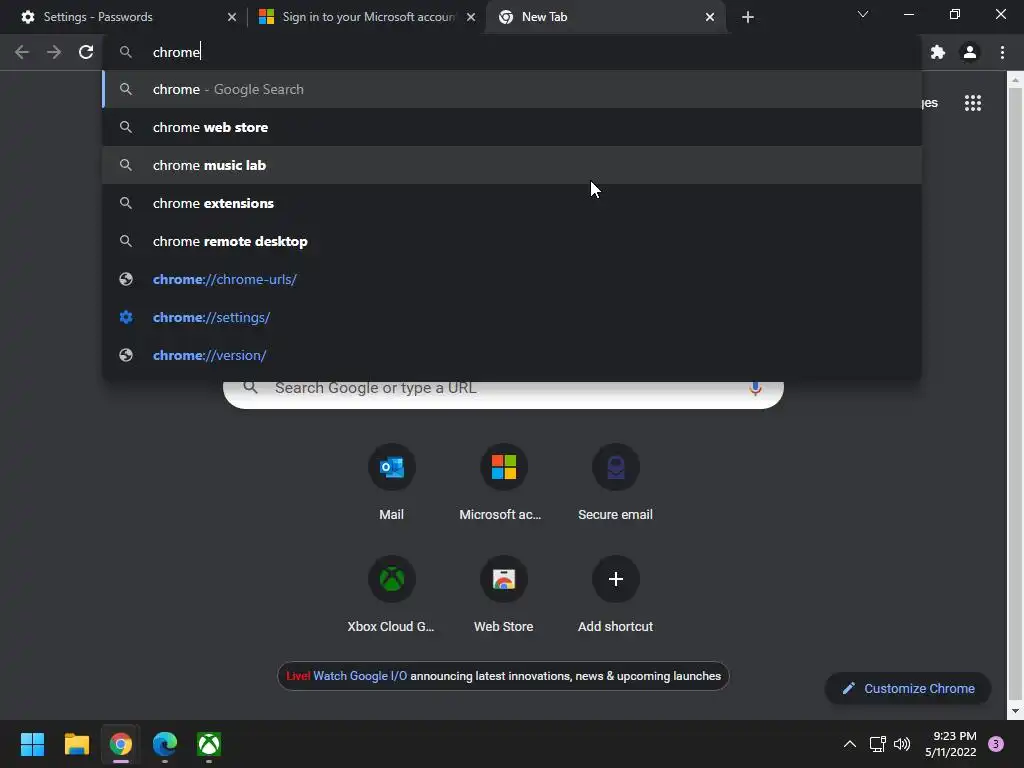Click the Add shortcut plus button
Image resolution: width=1024 pixels, height=768 pixels.
tap(615, 579)
